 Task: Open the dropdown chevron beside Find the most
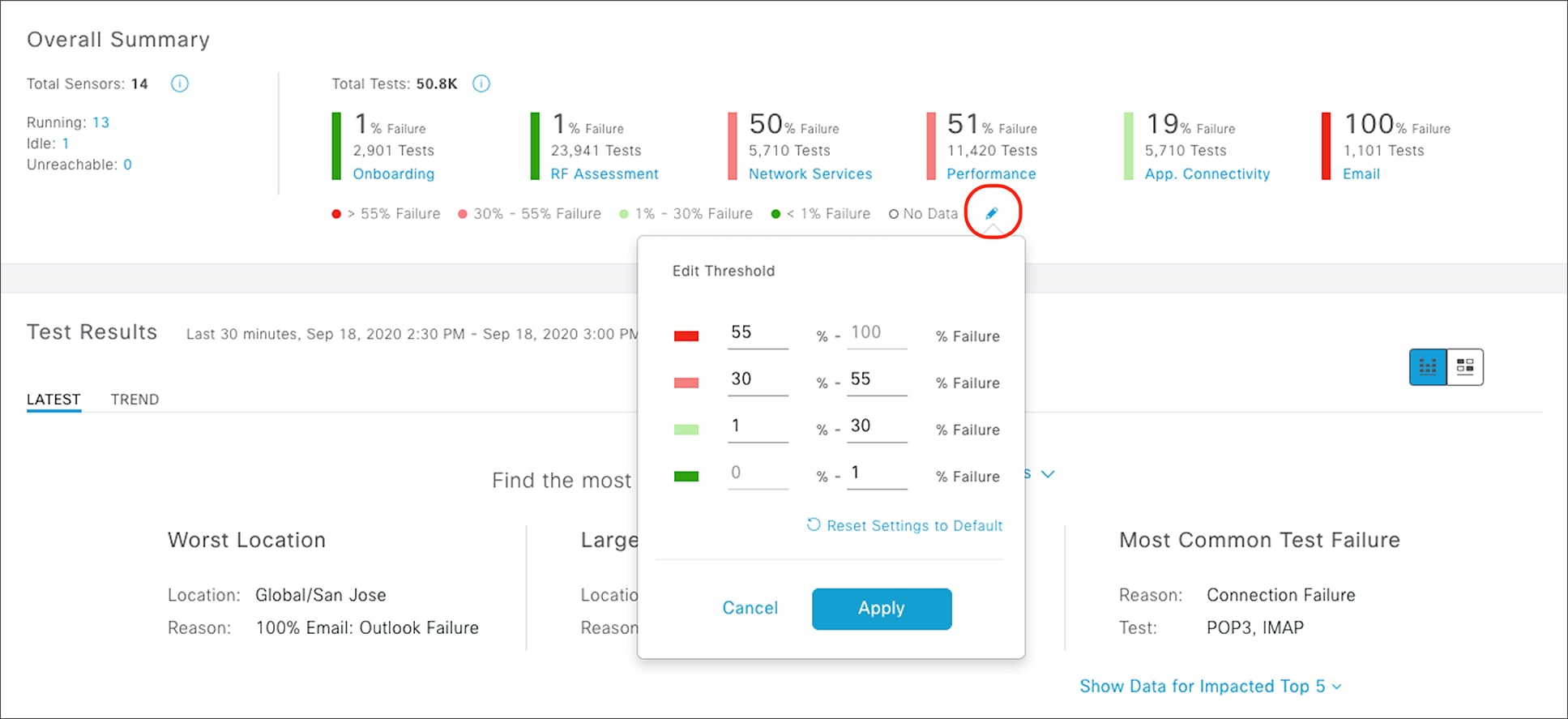pyautogui.click(x=1048, y=474)
